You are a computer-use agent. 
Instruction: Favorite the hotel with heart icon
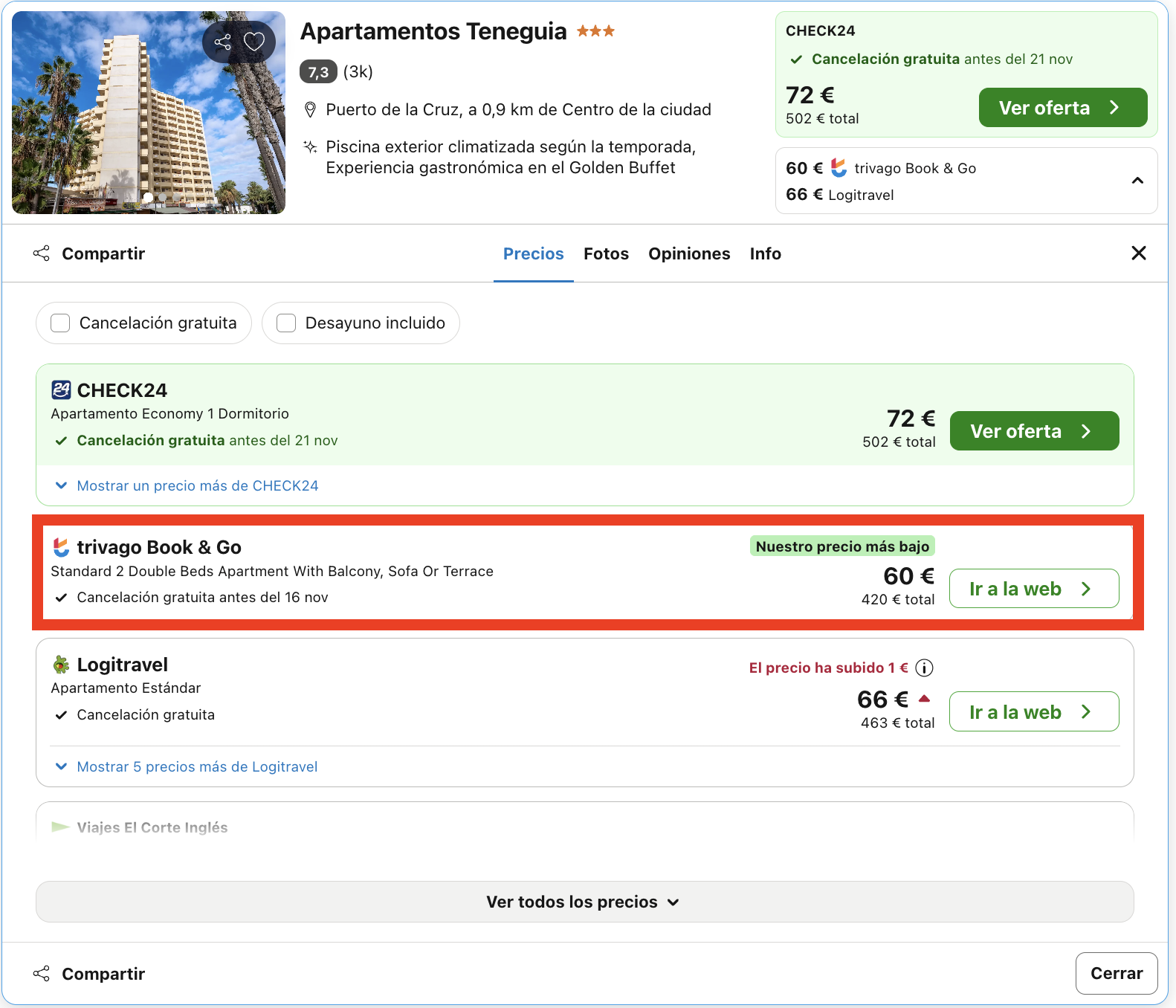(x=254, y=42)
